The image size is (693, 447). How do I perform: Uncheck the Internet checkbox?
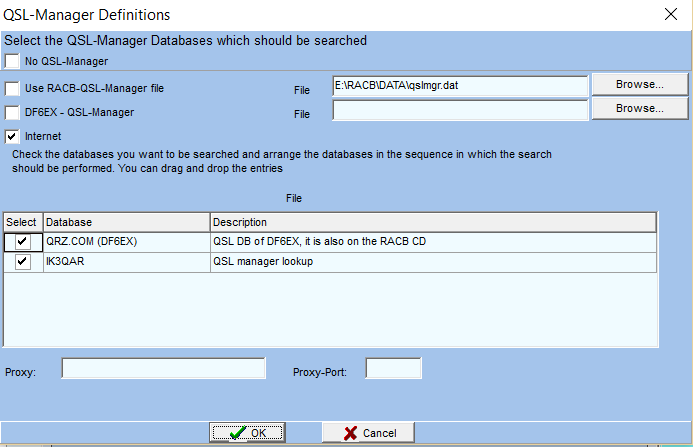pos(12,136)
